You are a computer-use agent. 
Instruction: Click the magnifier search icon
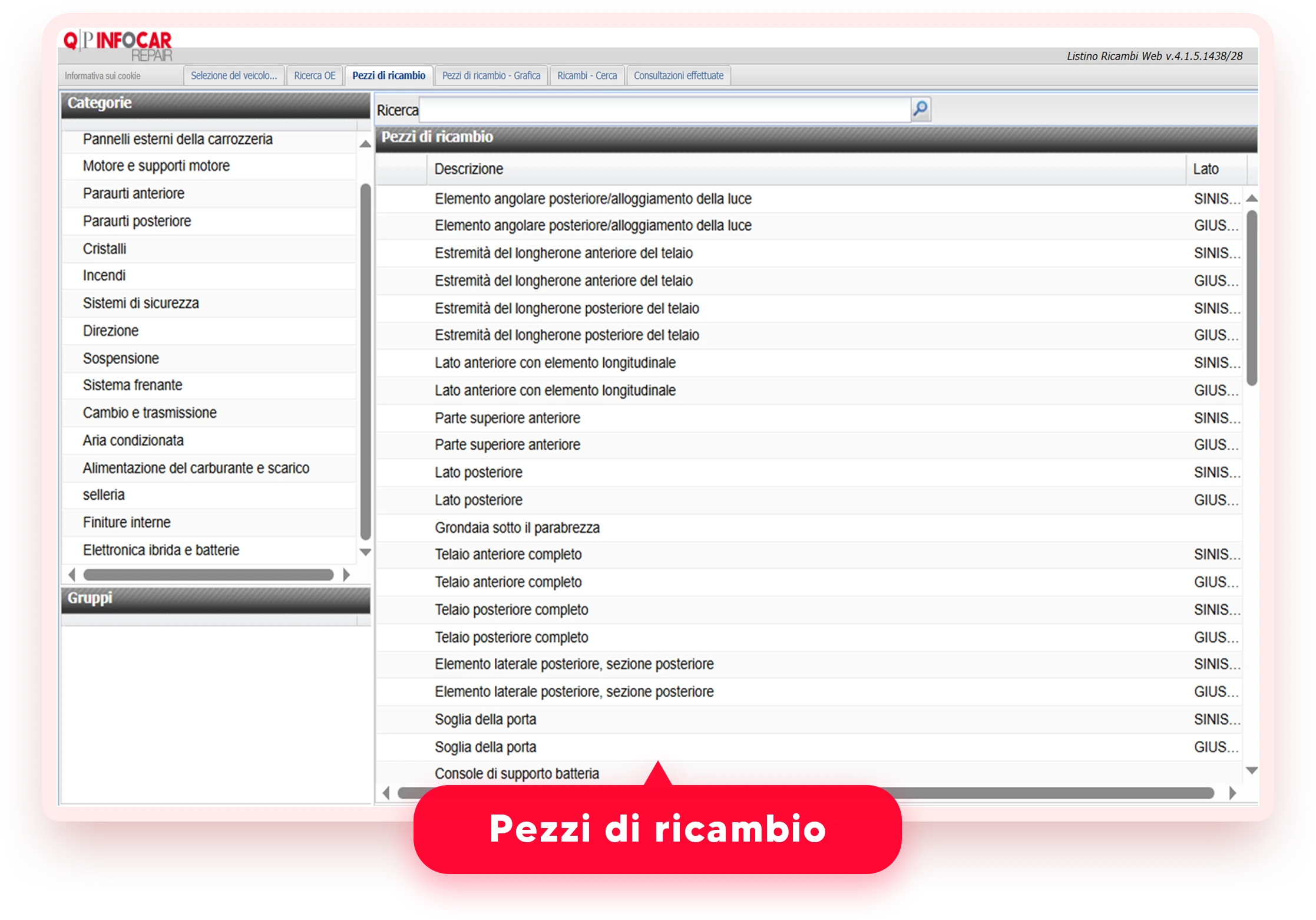tap(920, 109)
